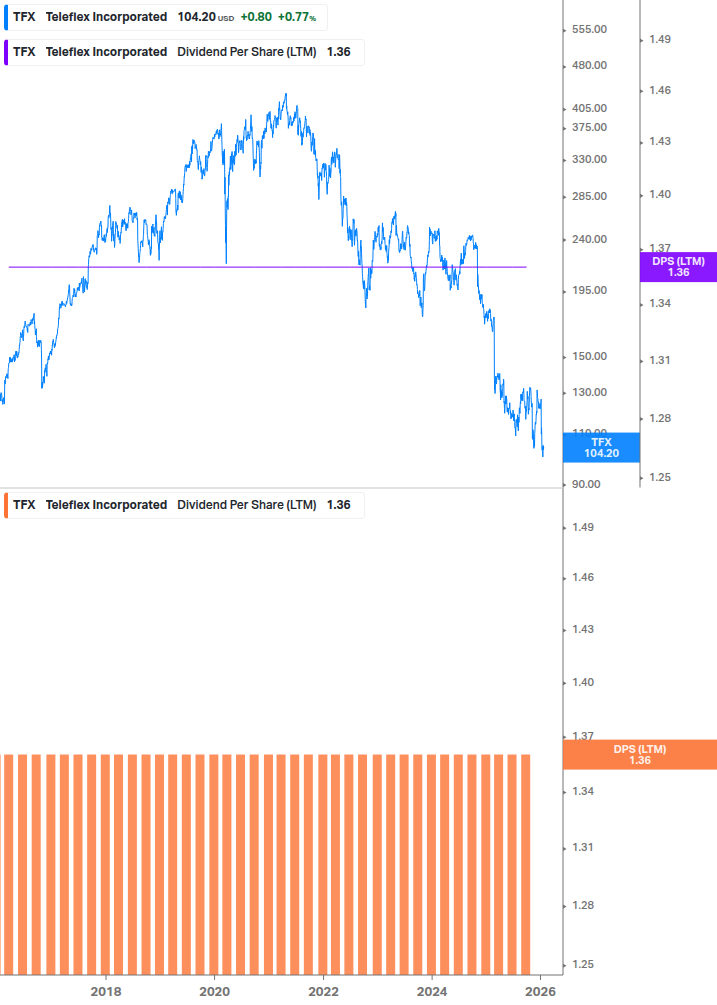Click the 405.00 price axis label
Screen dimensions: 717x1005
(x=589, y=108)
